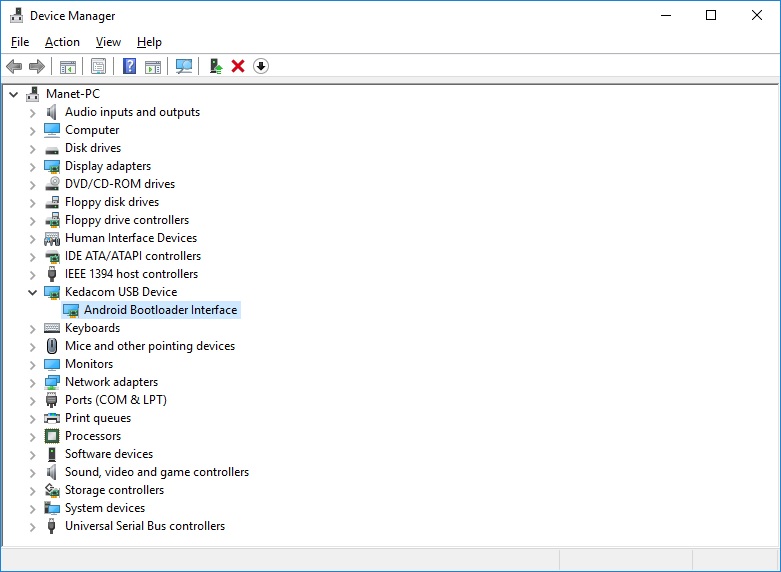This screenshot has height=572, width=781.
Task: Select Android Bootloader Interface device
Action: click(x=160, y=310)
